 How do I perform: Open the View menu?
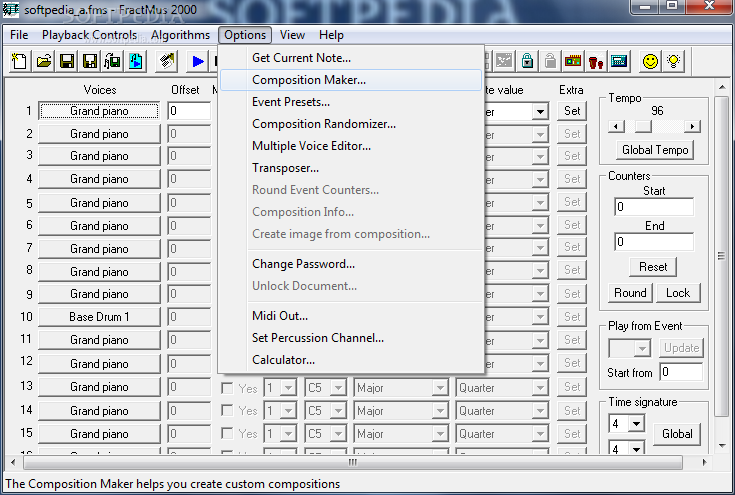[292, 35]
